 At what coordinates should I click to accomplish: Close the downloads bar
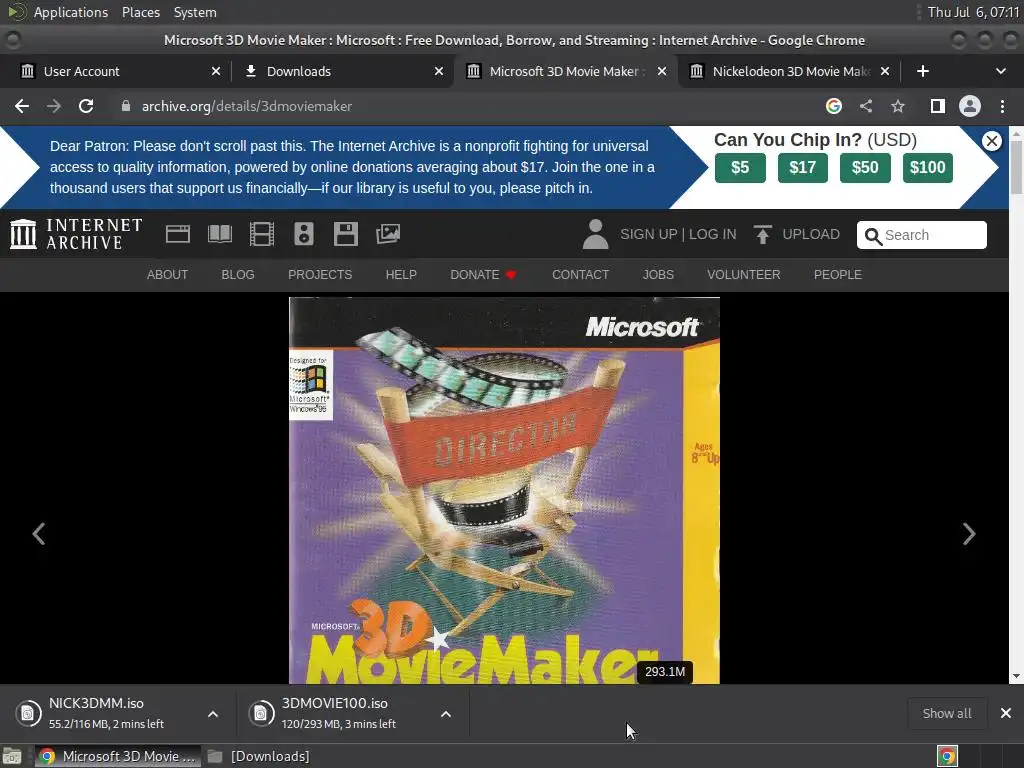(1006, 713)
